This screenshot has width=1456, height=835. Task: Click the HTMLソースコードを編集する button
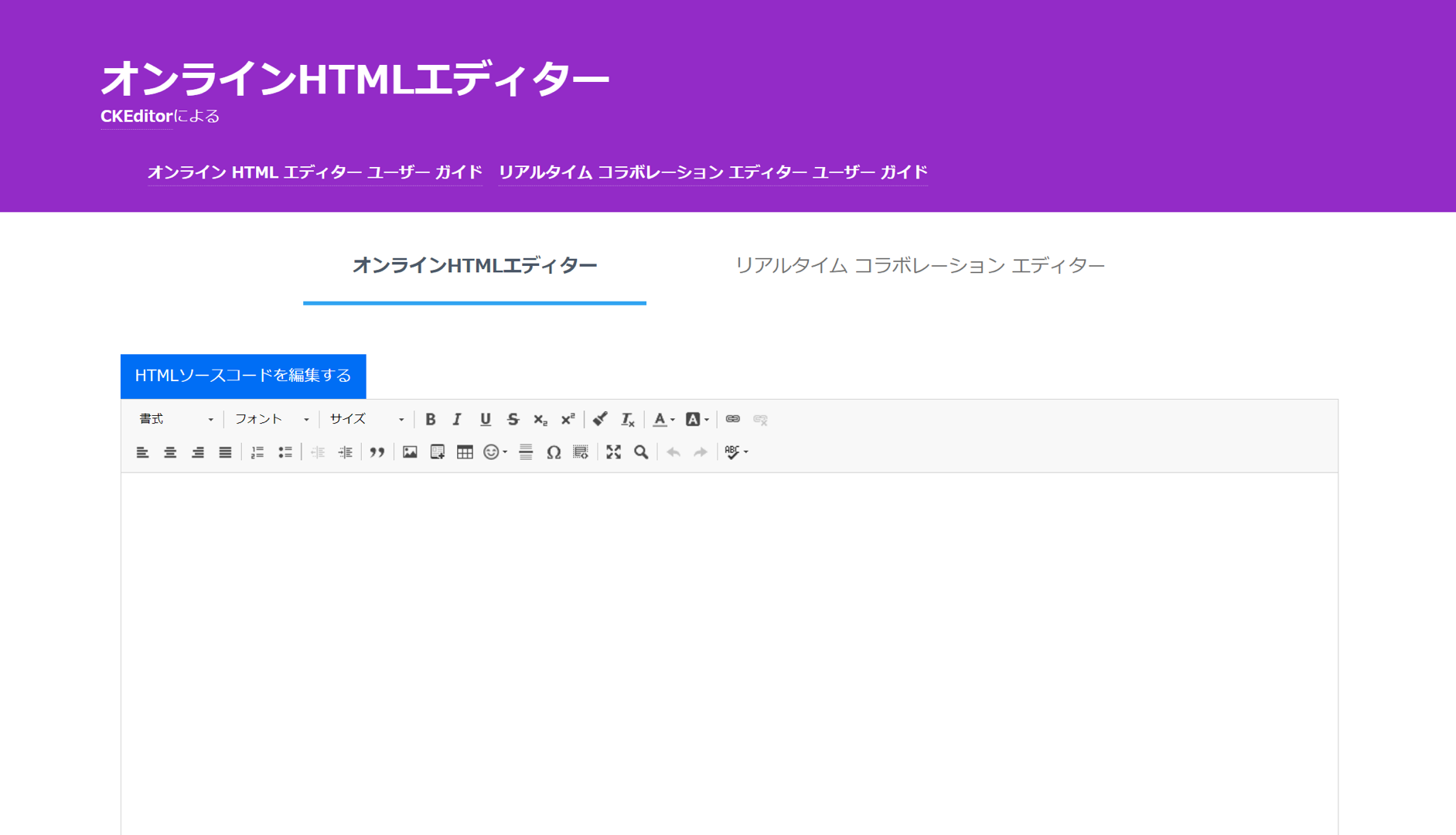coord(243,376)
